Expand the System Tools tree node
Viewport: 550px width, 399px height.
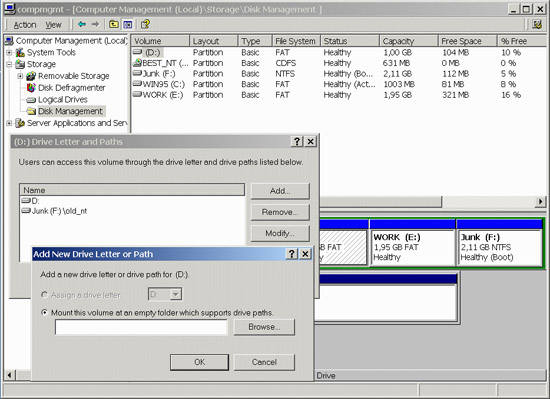coord(9,53)
